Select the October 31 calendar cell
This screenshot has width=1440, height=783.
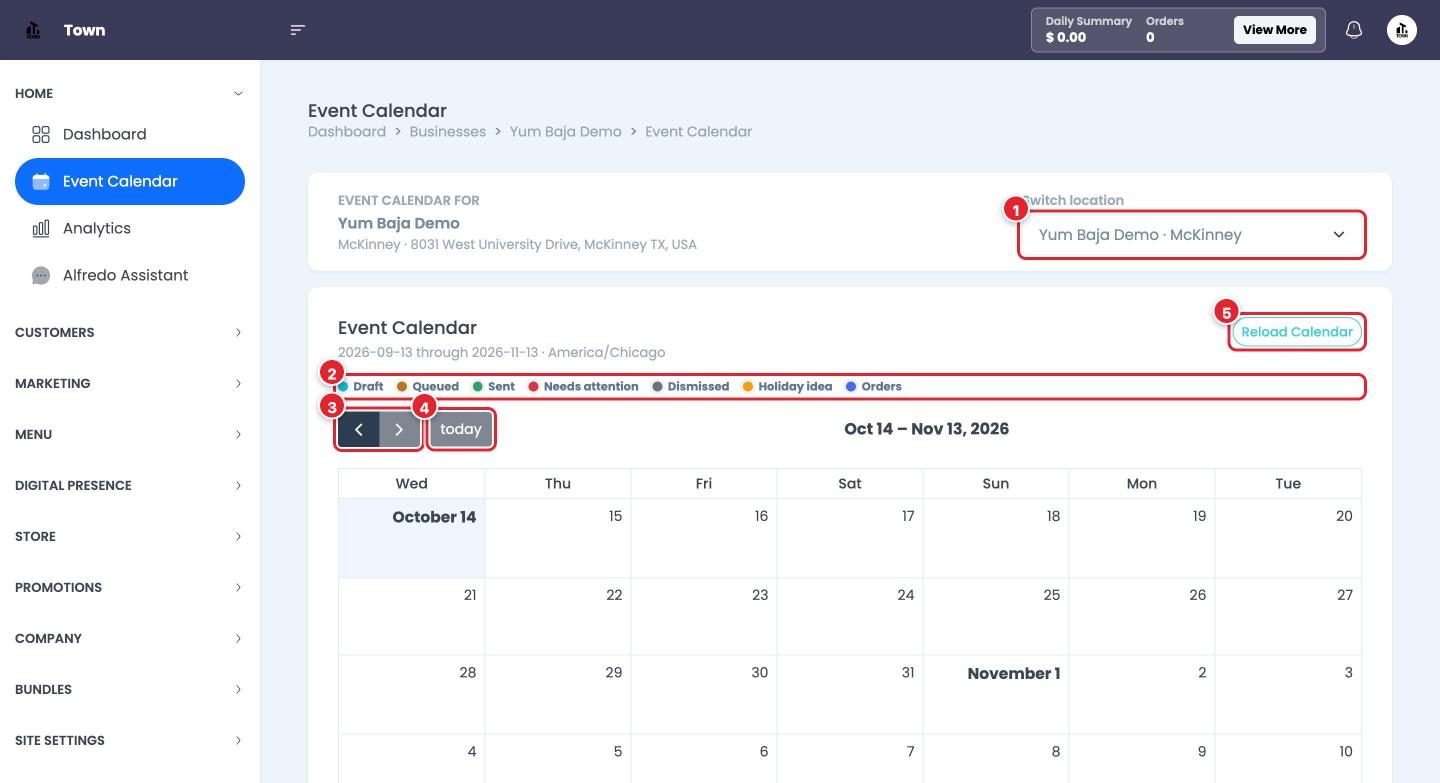pyautogui.click(x=850, y=695)
